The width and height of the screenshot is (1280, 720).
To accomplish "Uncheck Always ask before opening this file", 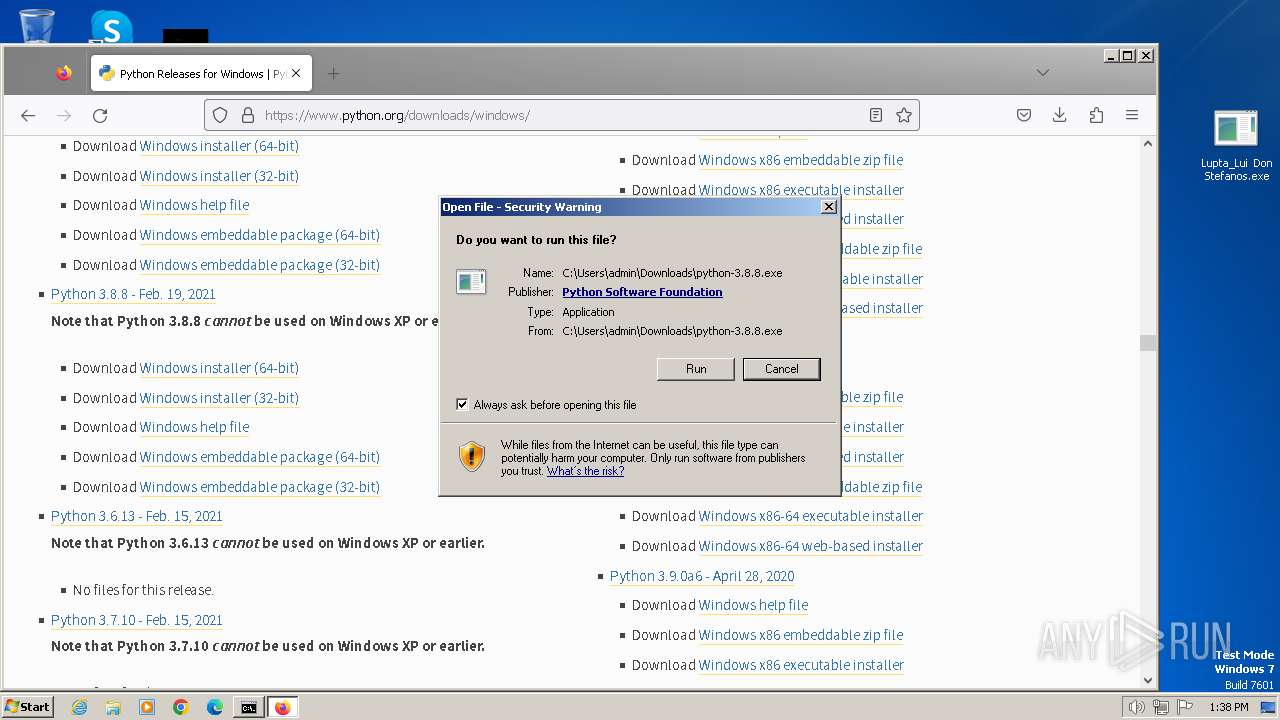I will click(x=462, y=405).
